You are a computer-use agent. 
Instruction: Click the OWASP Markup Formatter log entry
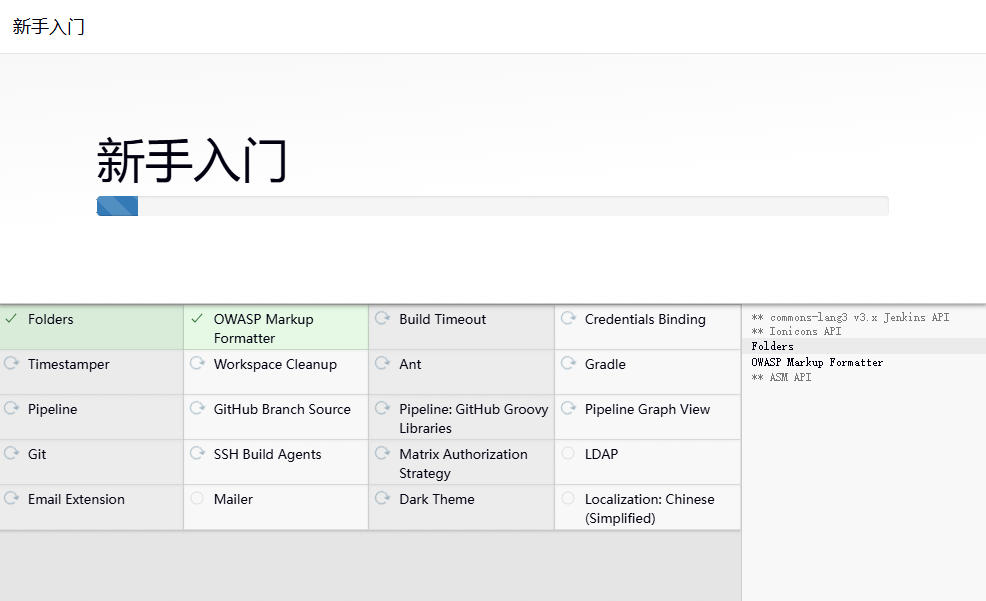(817, 362)
